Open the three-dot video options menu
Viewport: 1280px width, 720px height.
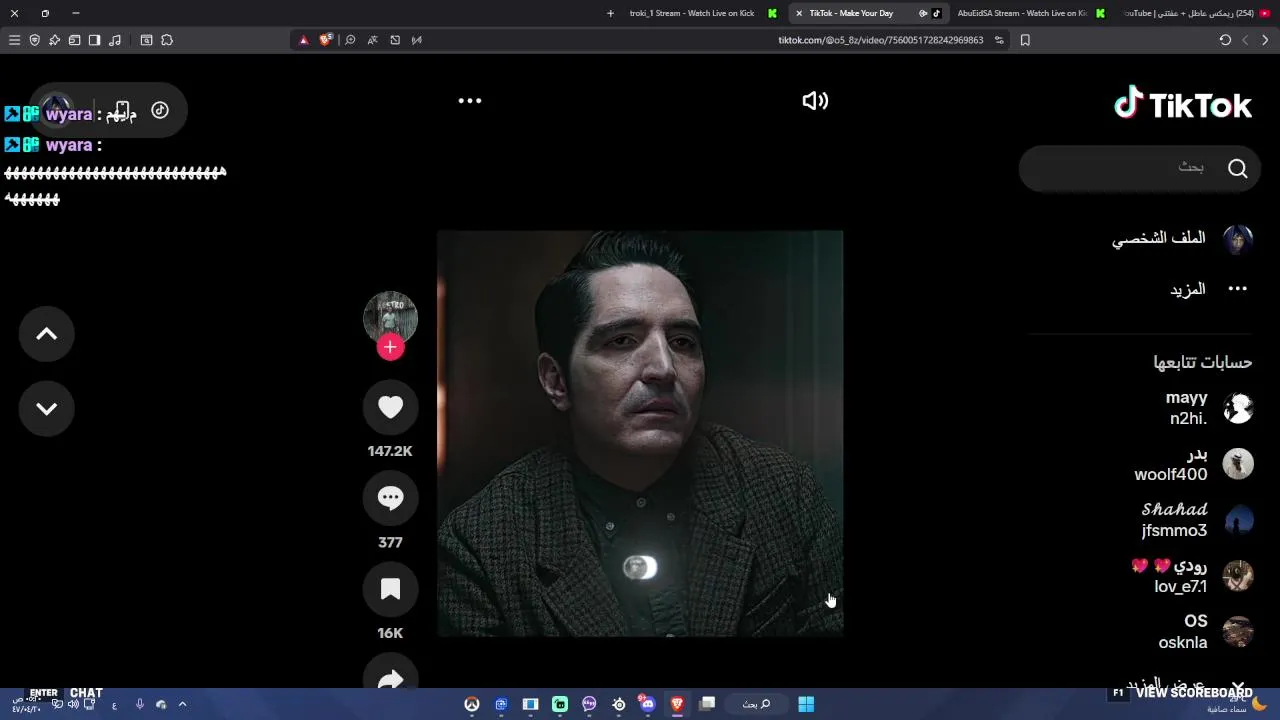(x=470, y=101)
